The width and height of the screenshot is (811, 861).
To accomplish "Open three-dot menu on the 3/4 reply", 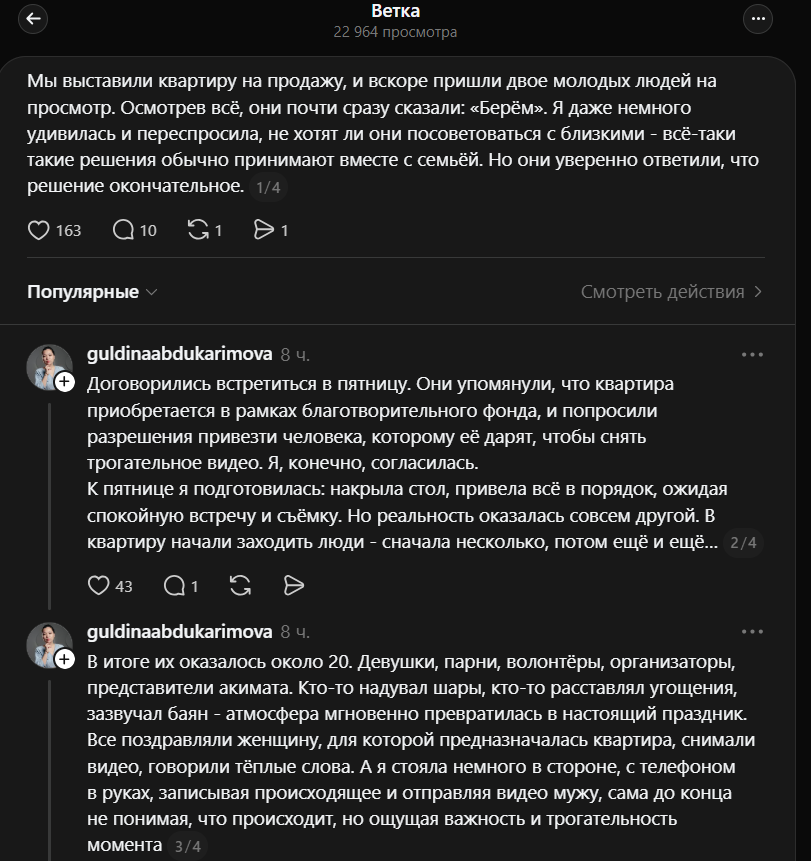I will (x=752, y=632).
